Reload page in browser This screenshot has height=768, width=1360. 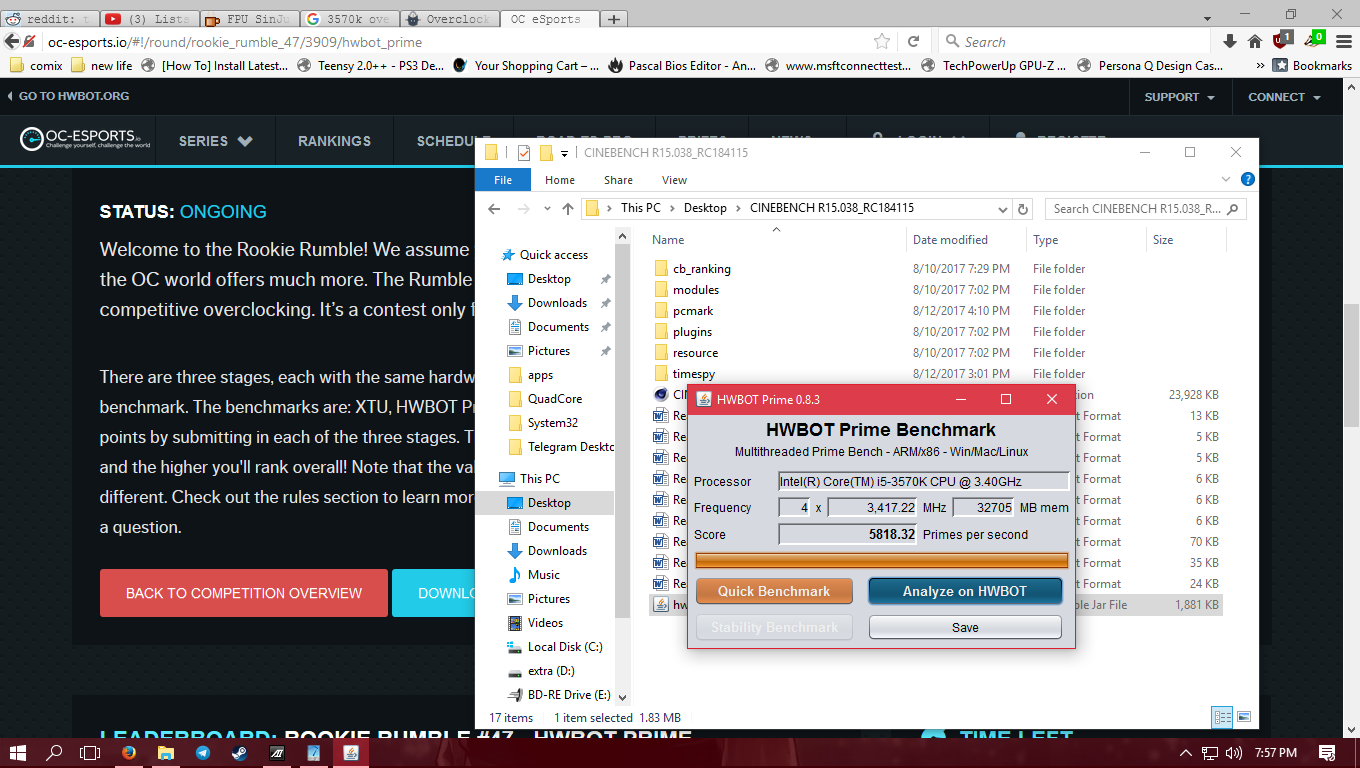pos(913,42)
